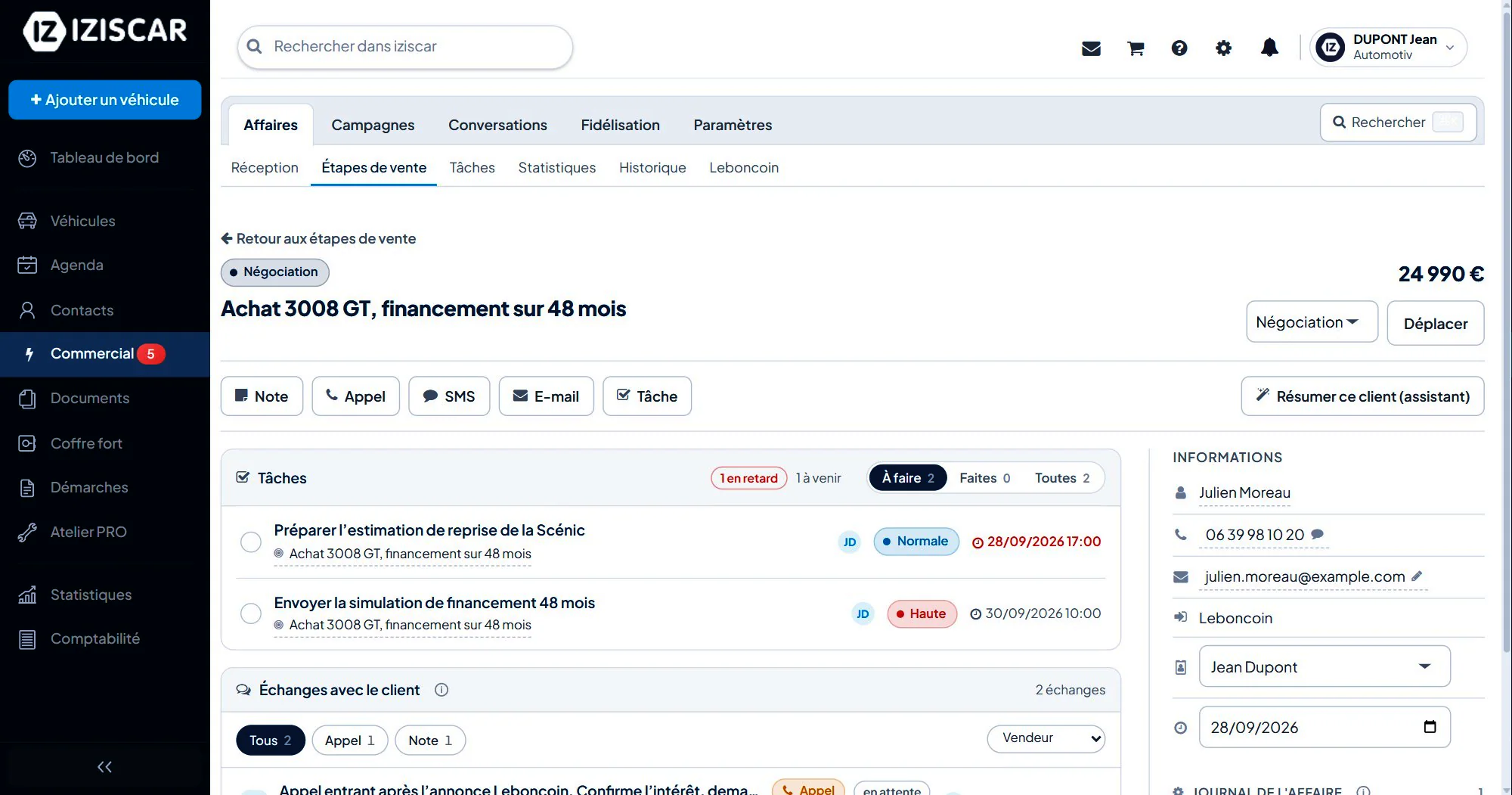This screenshot has height=795, width=1512.
Task: Open Véhicules in sidebar
Action: [105, 221]
